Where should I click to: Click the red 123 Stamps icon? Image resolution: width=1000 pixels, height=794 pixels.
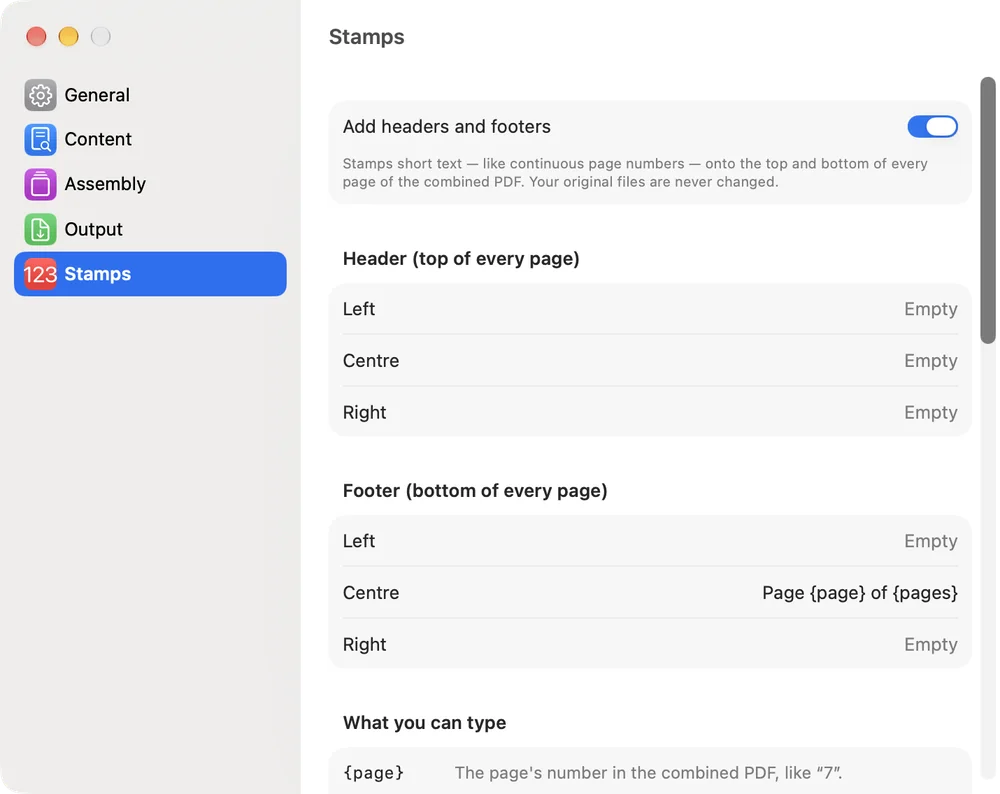[x=40, y=274]
